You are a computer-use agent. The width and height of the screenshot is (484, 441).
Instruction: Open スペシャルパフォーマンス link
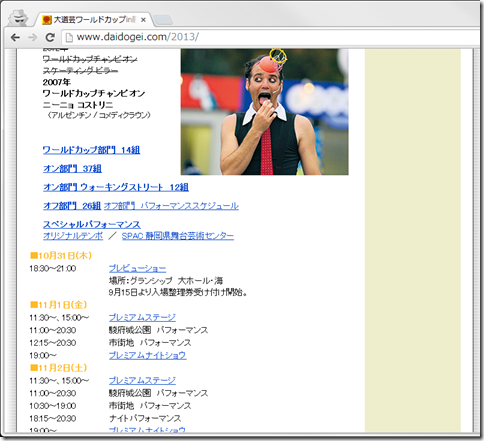click(92, 224)
